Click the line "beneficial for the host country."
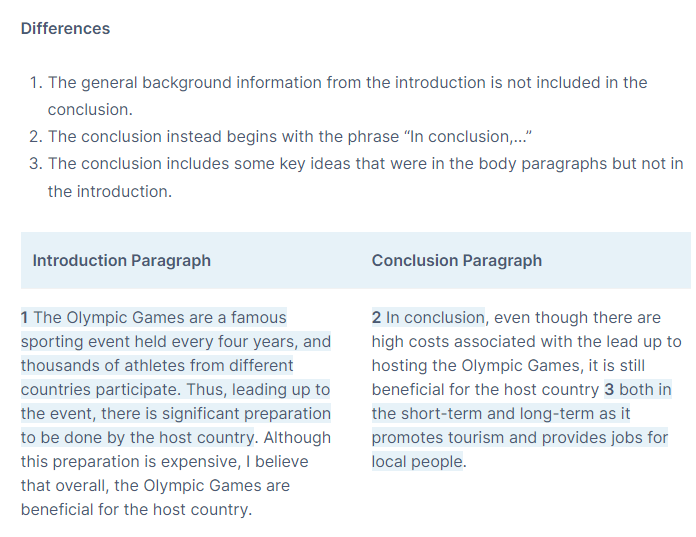 click(x=136, y=510)
